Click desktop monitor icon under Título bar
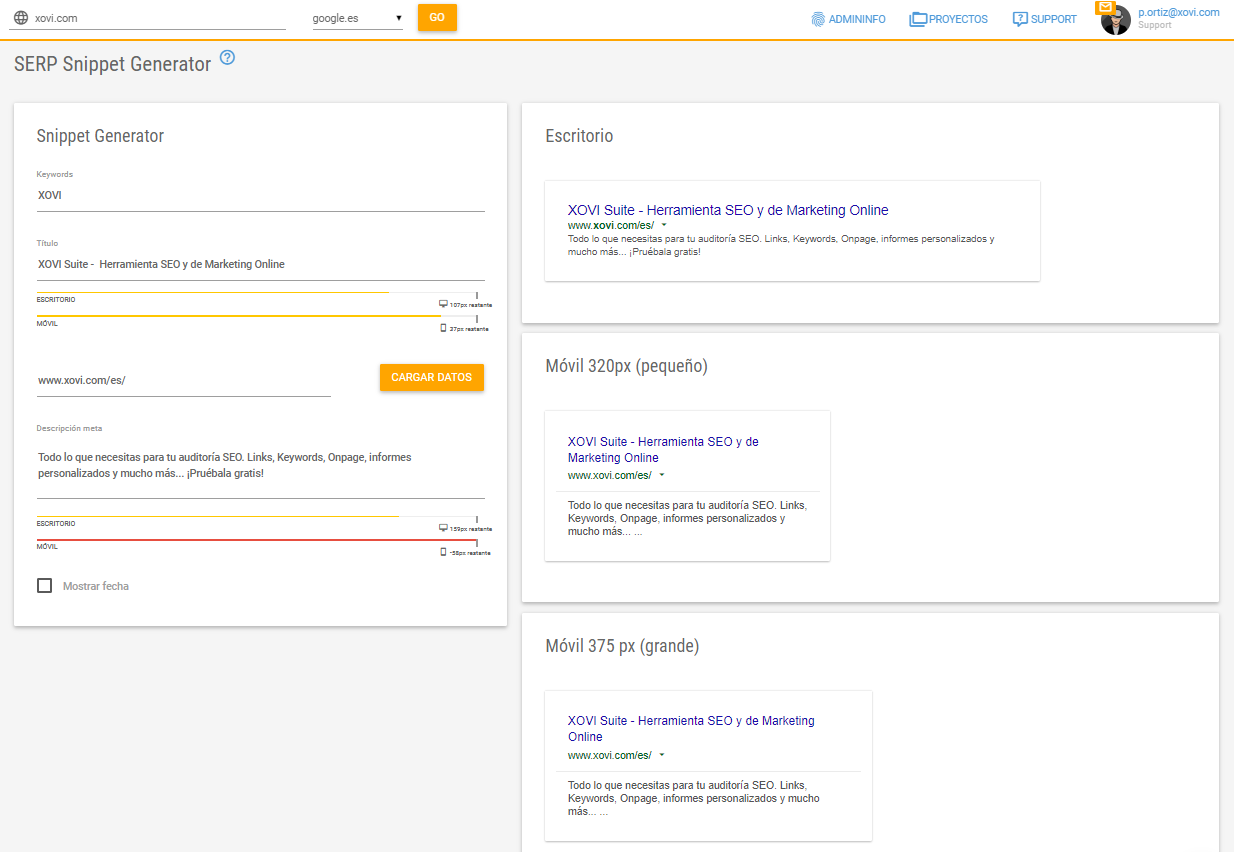This screenshot has width=1234, height=852. point(443,304)
